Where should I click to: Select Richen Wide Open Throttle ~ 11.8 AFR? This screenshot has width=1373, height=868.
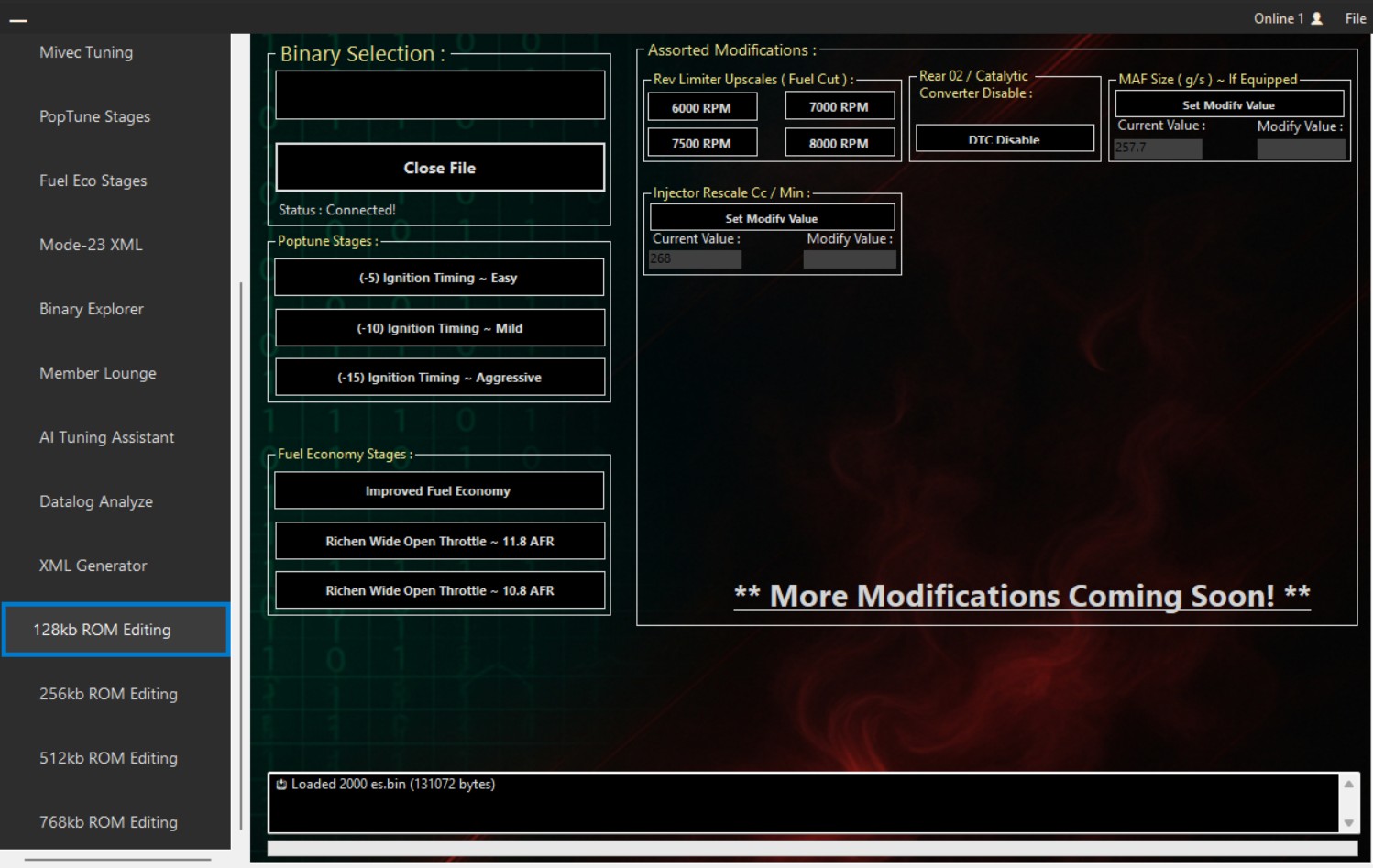[x=438, y=541]
